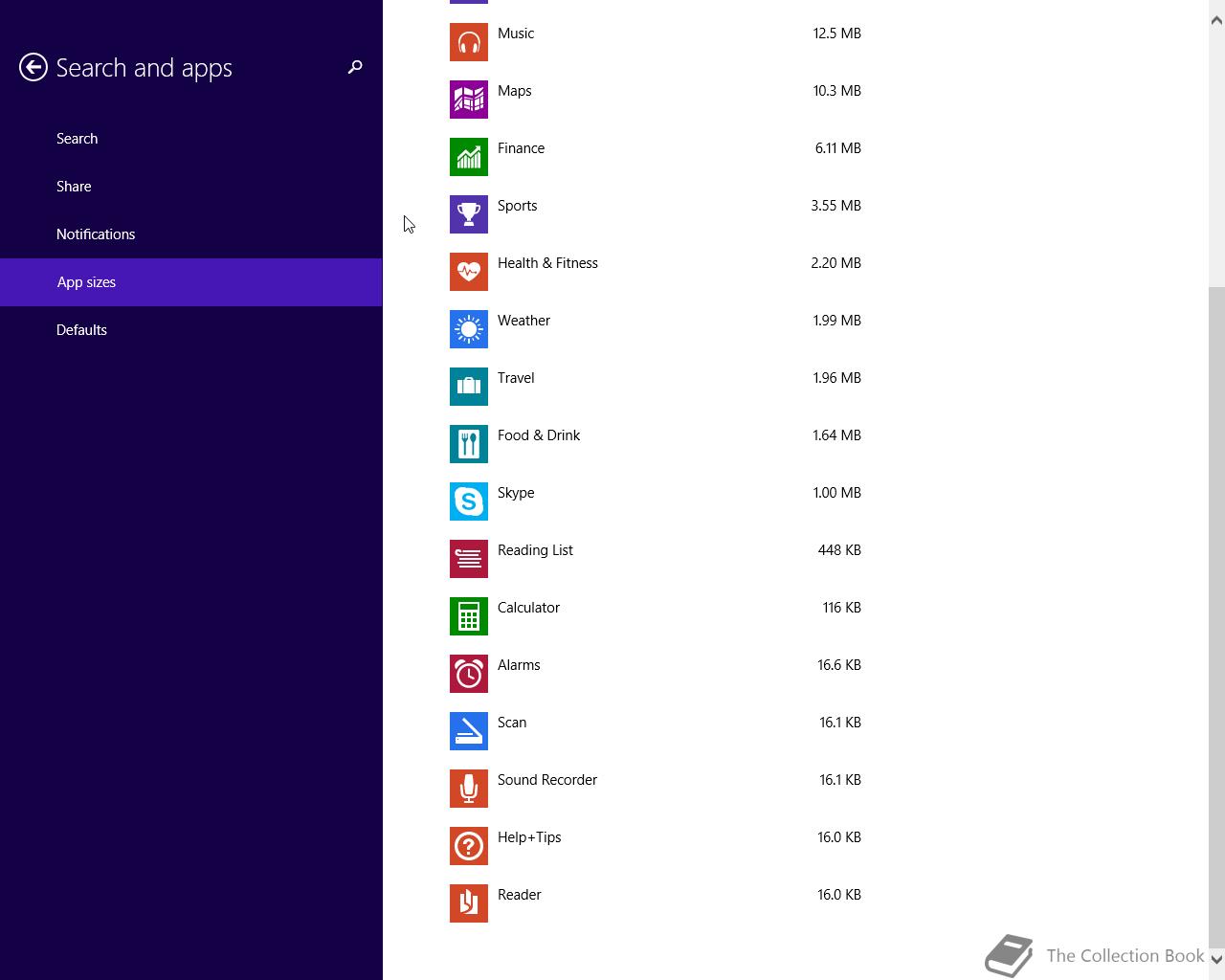1225x980 pixels.
Task: Click the 1.99 MB size value
Action: click(836, 321)
